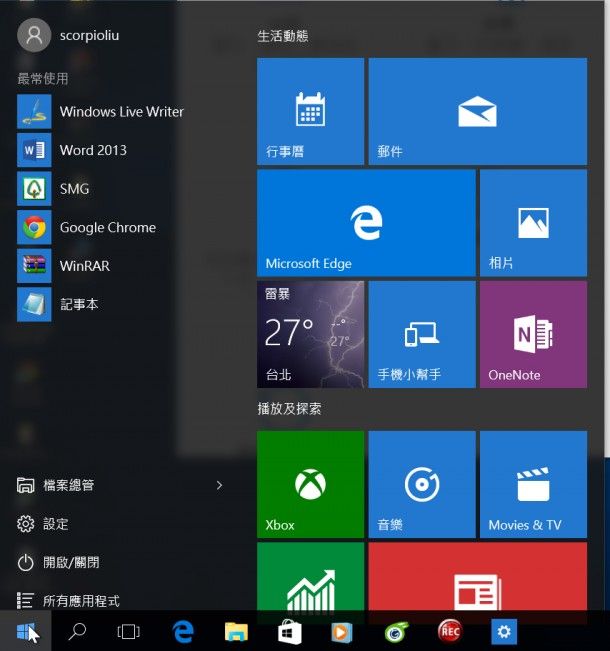Screen dimensions: 610x651
Task: Open the Movies & TV tile
Action: [x=533, y=485]
